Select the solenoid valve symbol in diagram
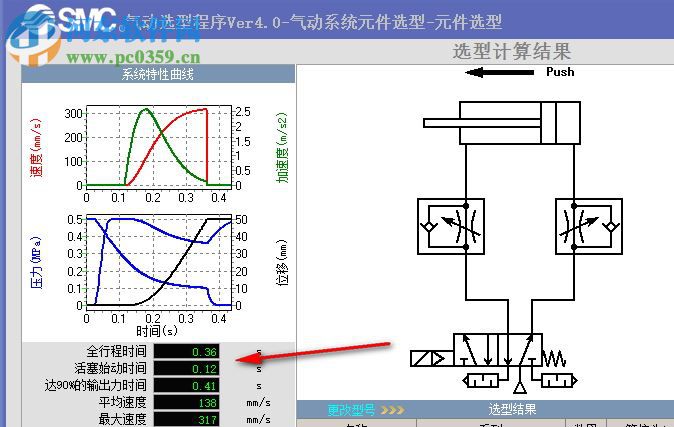This screenshot has height=427, width=674. [x=498, y=350]
